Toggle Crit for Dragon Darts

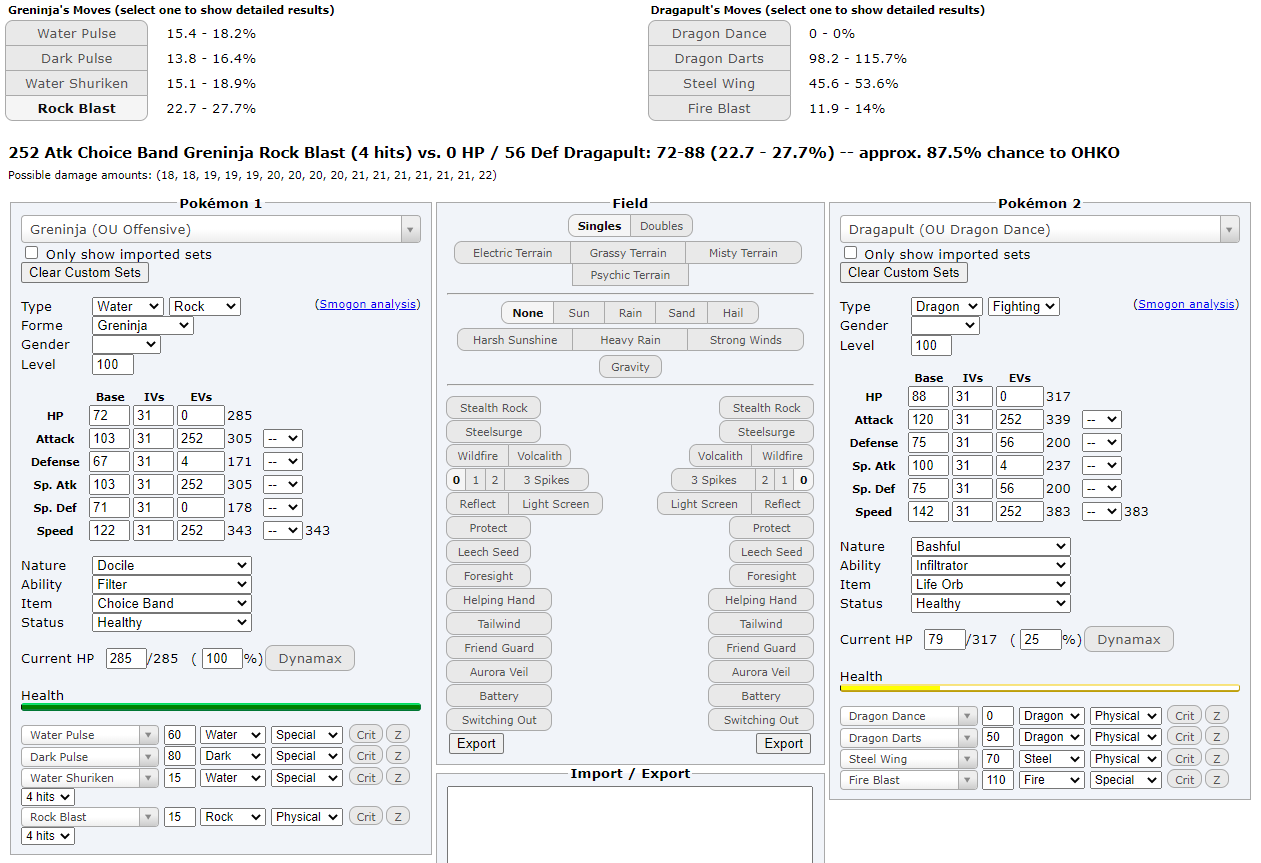tap(1185, 737)
